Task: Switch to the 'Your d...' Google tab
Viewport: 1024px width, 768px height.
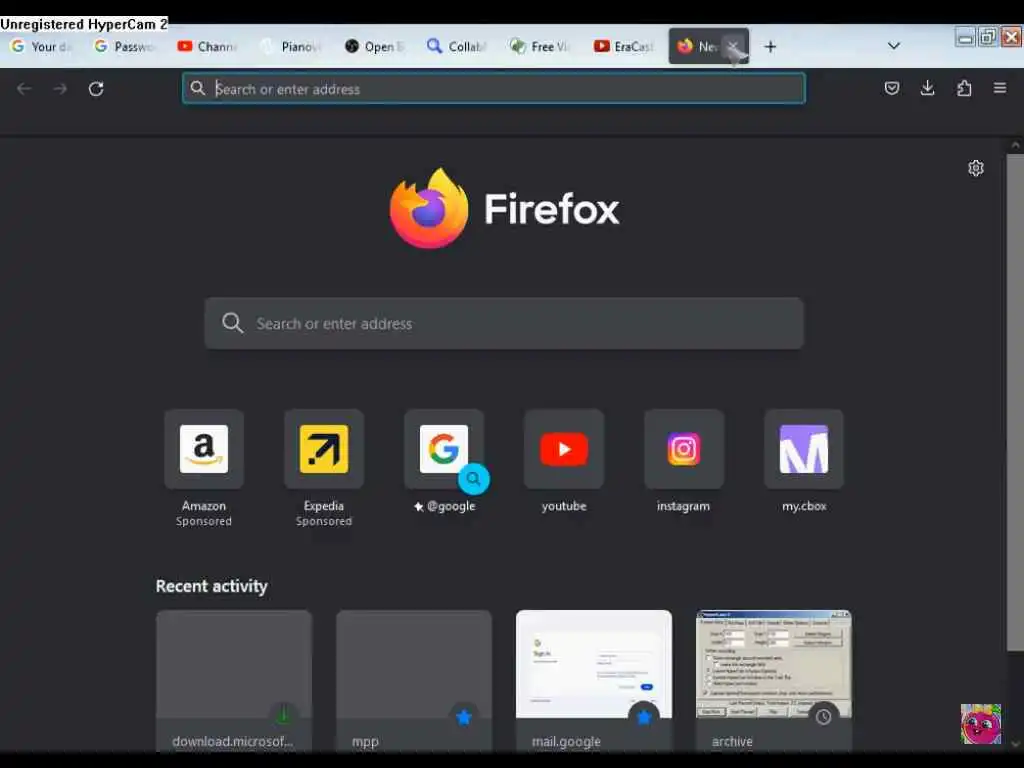Action: coord(43,46)
